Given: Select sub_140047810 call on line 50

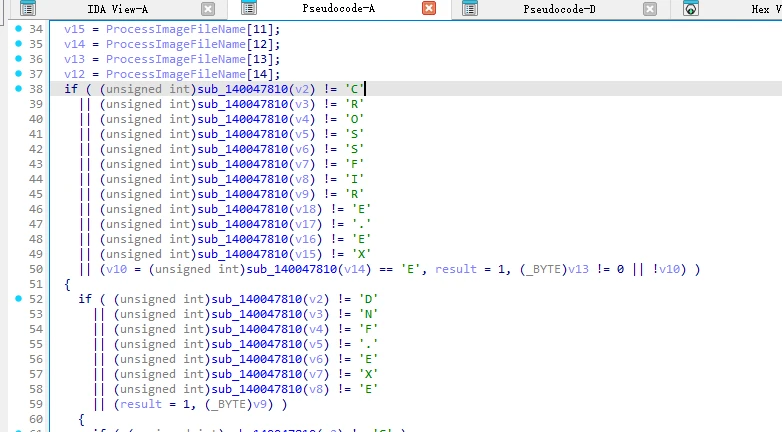Looking at the screenshot, I should point(292,269).
